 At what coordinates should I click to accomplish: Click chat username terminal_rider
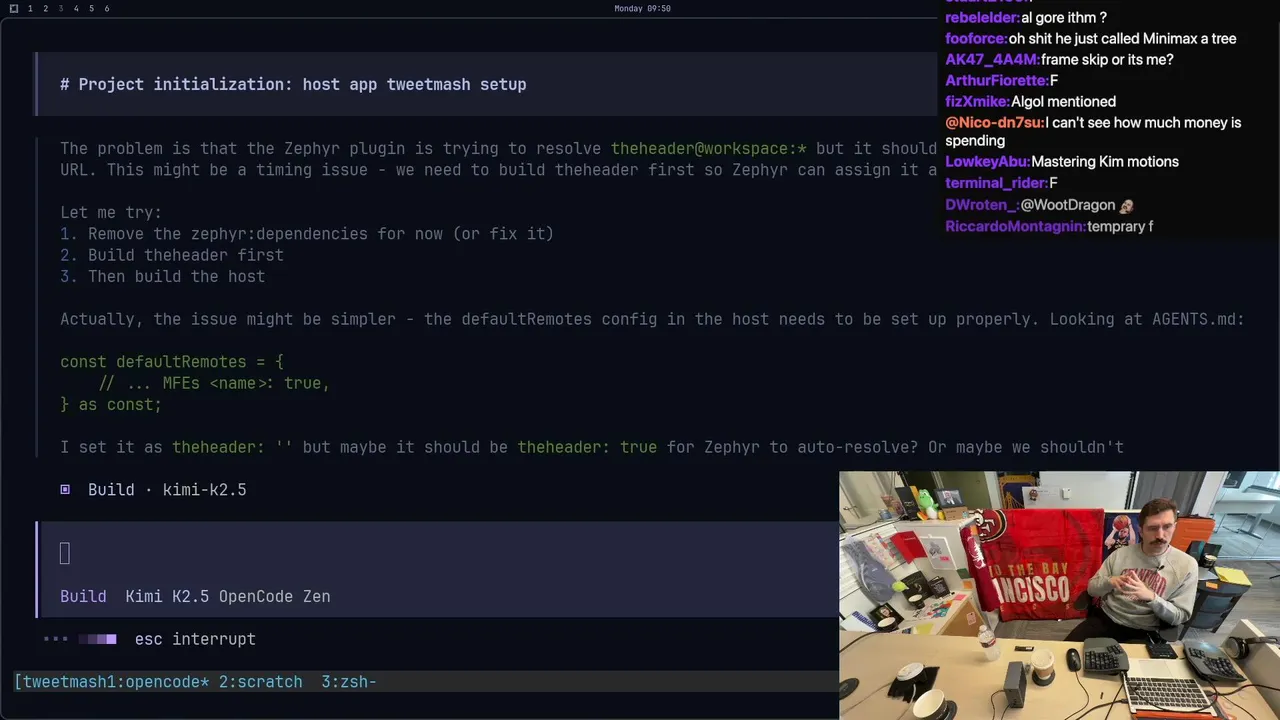coord(997,183)
